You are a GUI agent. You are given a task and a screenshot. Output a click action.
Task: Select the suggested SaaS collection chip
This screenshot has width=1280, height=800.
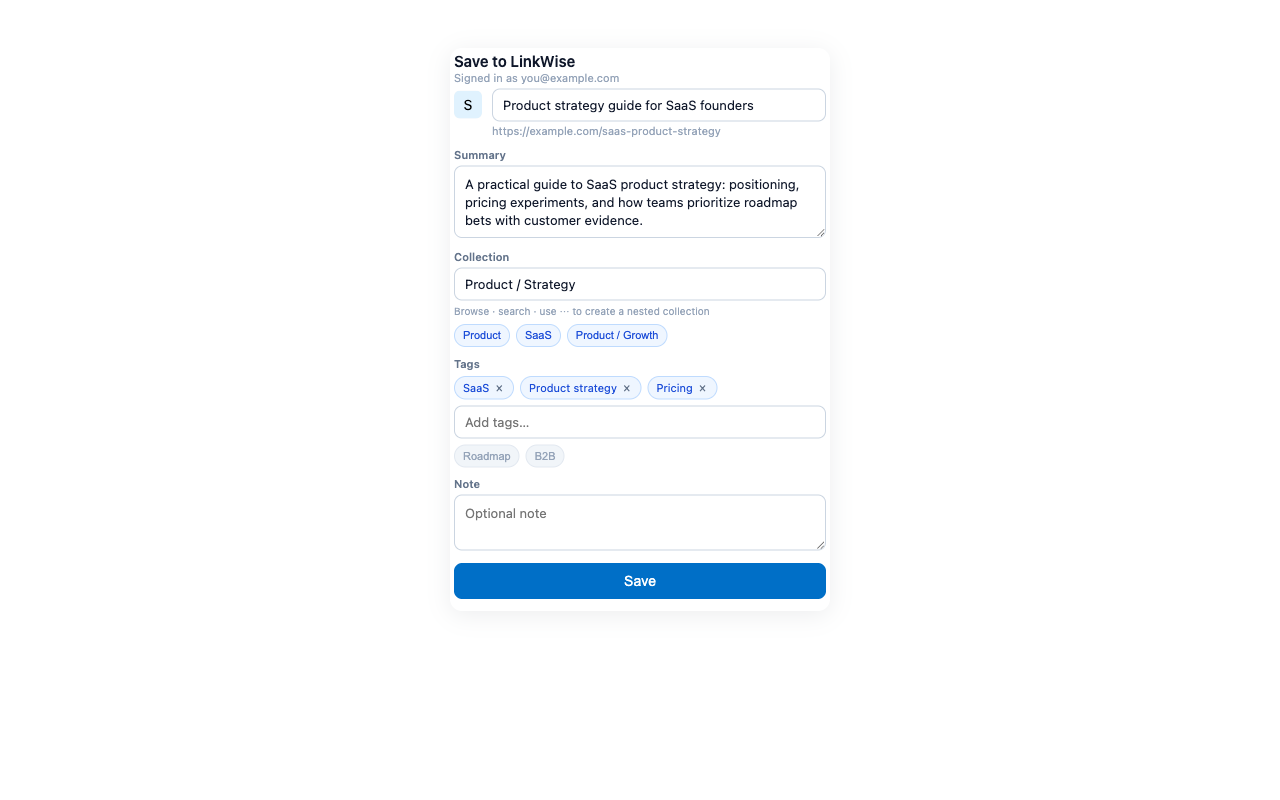pyautogui.click(x=538, y=335)
